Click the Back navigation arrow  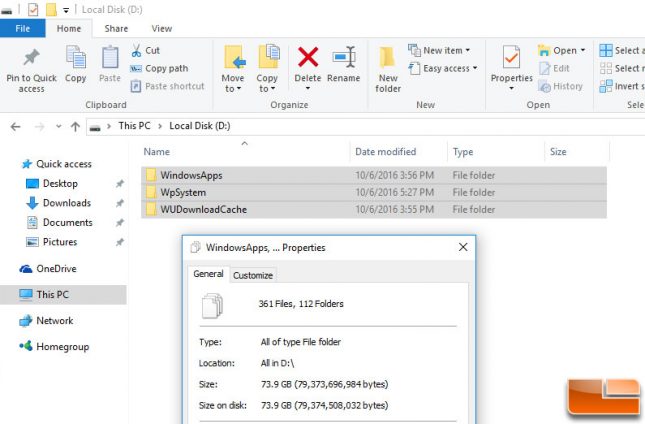[16, 127]
